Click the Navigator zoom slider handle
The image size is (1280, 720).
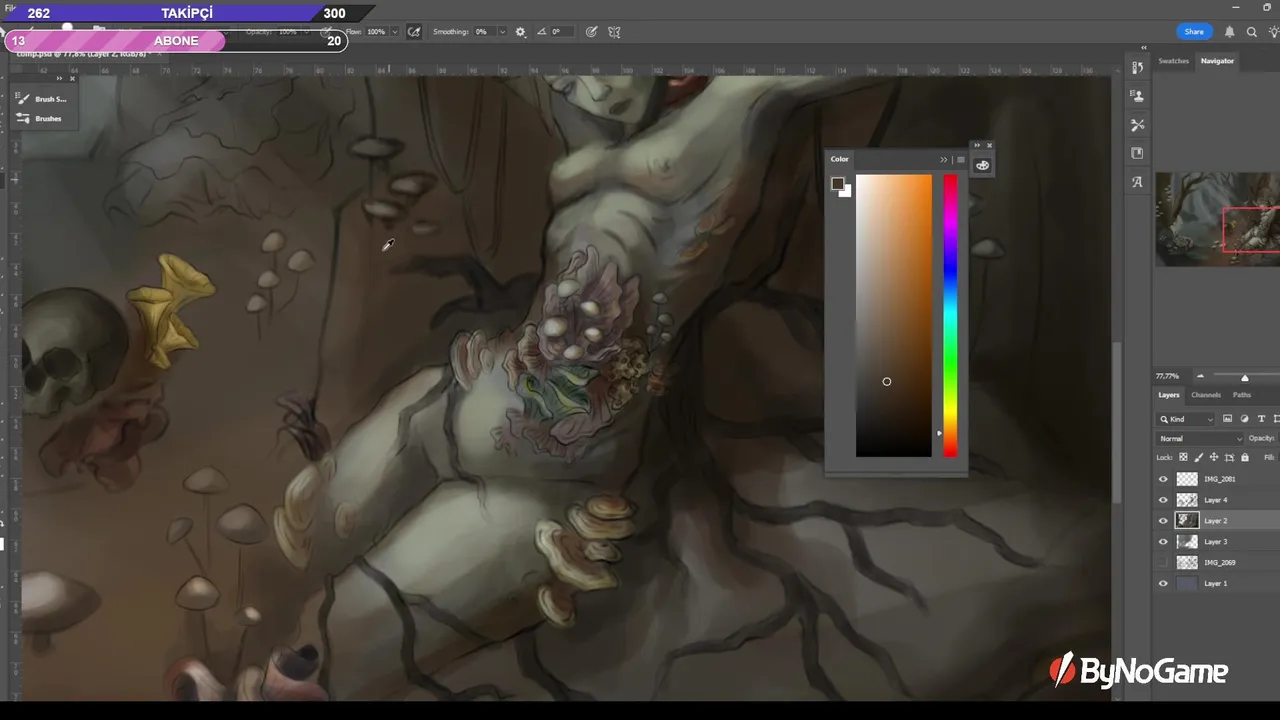point(1244,377)
